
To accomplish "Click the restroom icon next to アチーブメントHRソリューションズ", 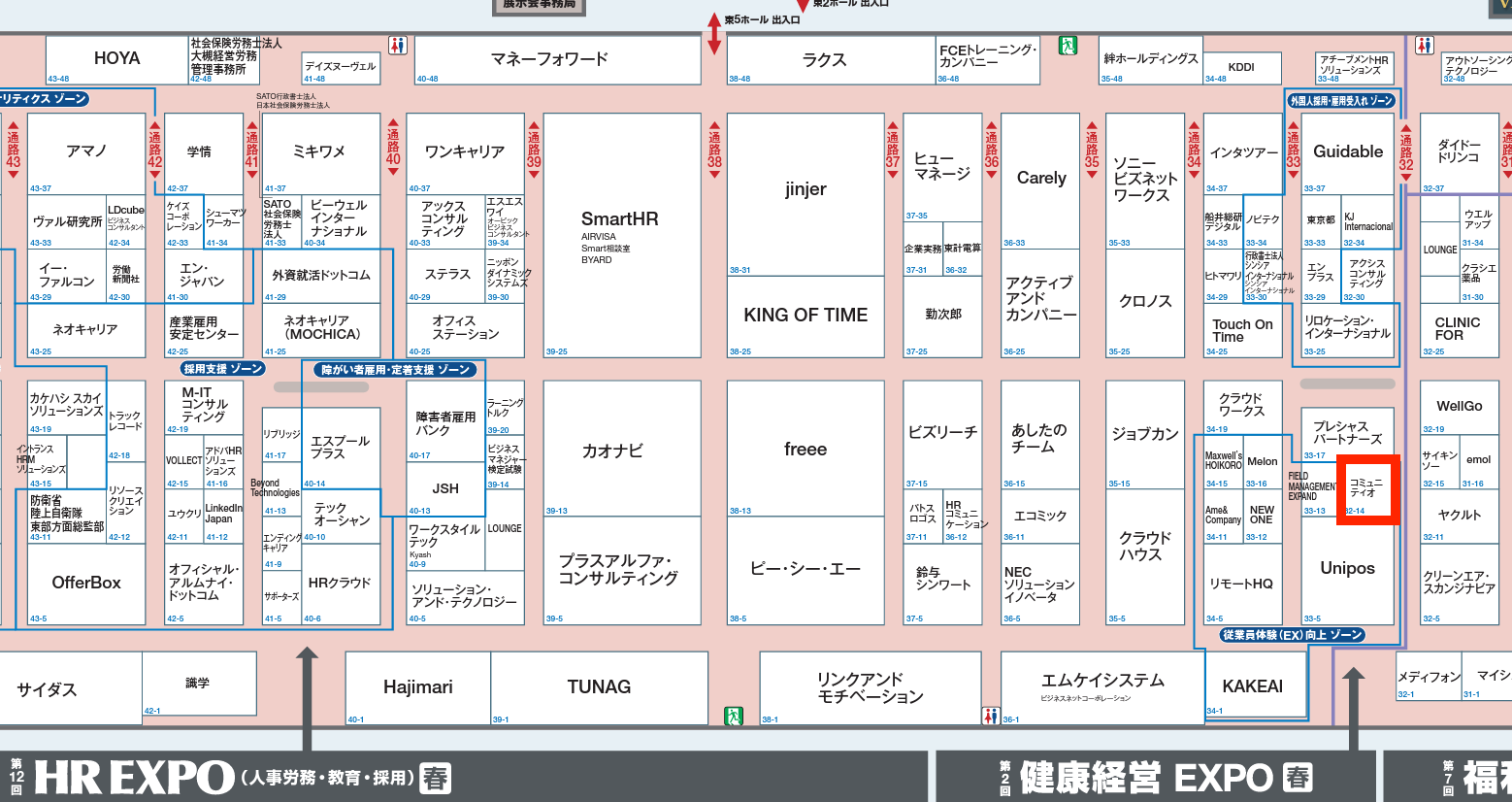I will pos(1424,45).
